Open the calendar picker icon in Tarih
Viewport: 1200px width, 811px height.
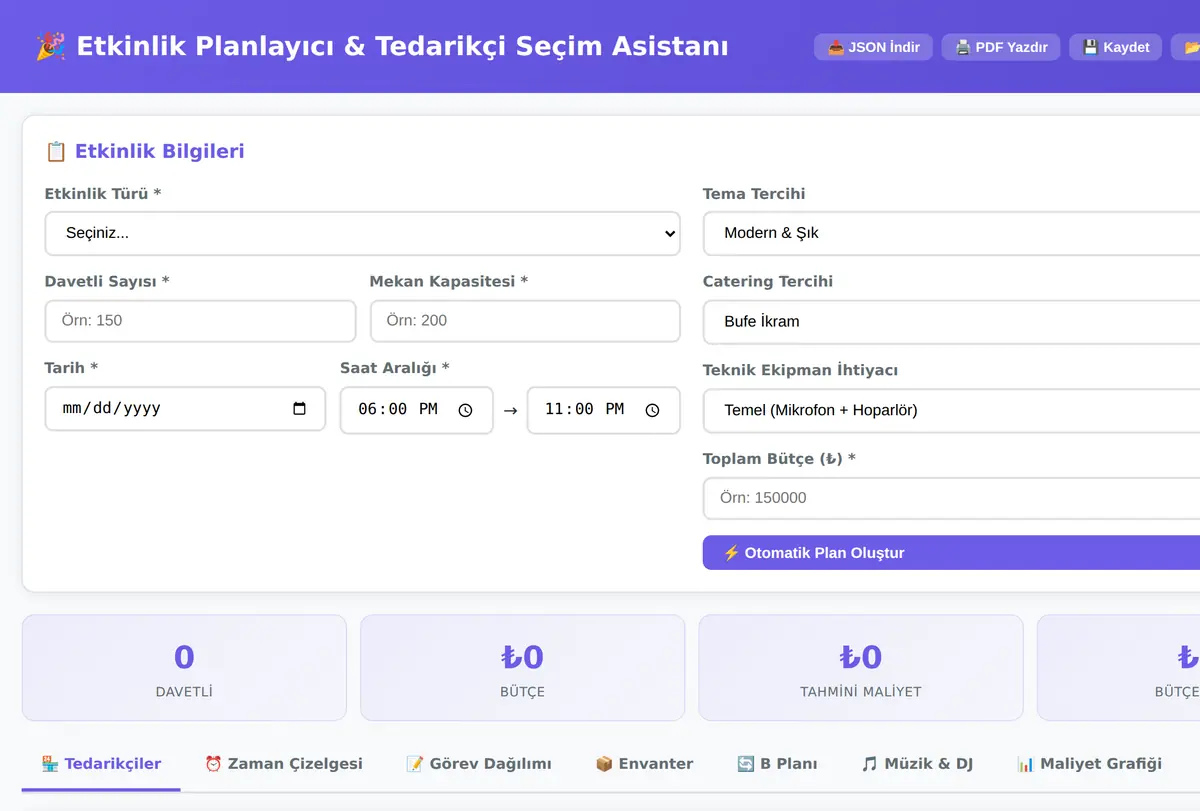tap(299, 409)
